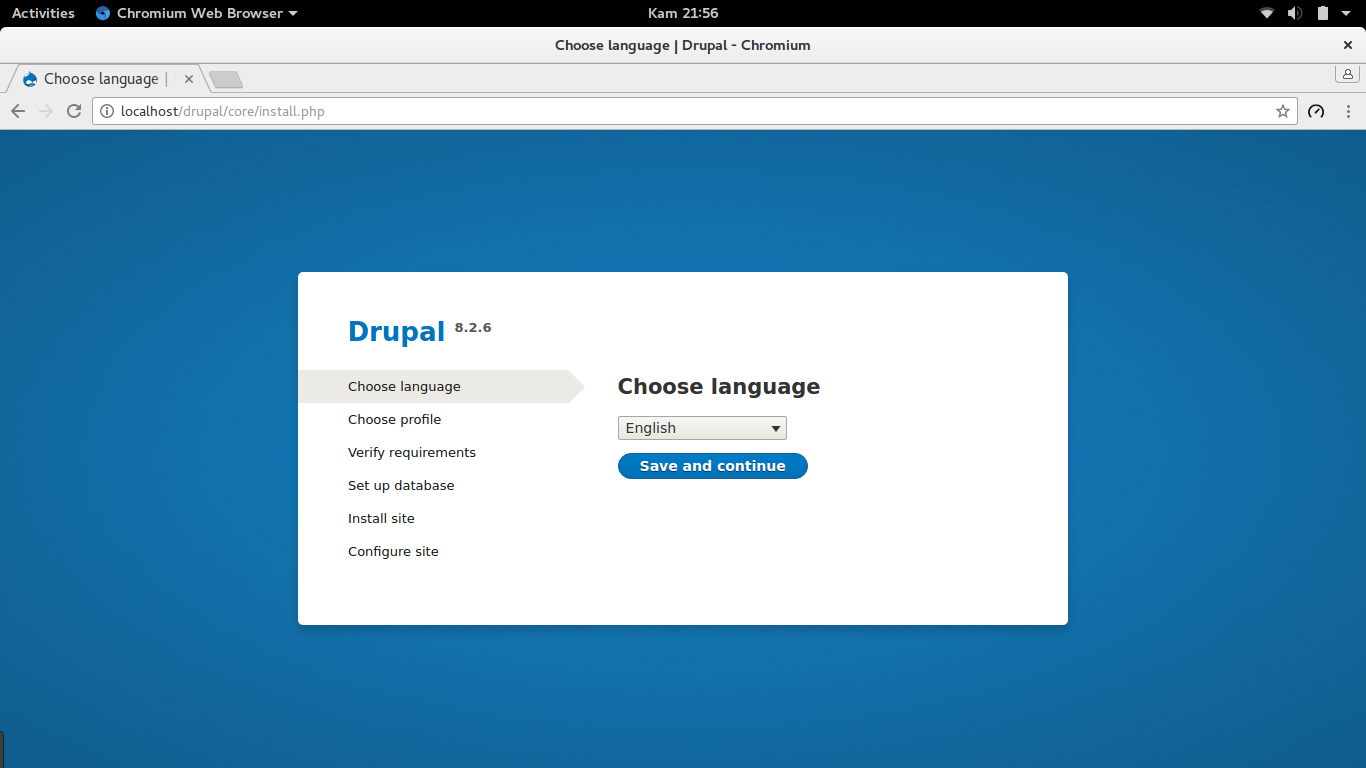Open the Activities overview
Screen dimensions: 1366x768
(43, 13)
